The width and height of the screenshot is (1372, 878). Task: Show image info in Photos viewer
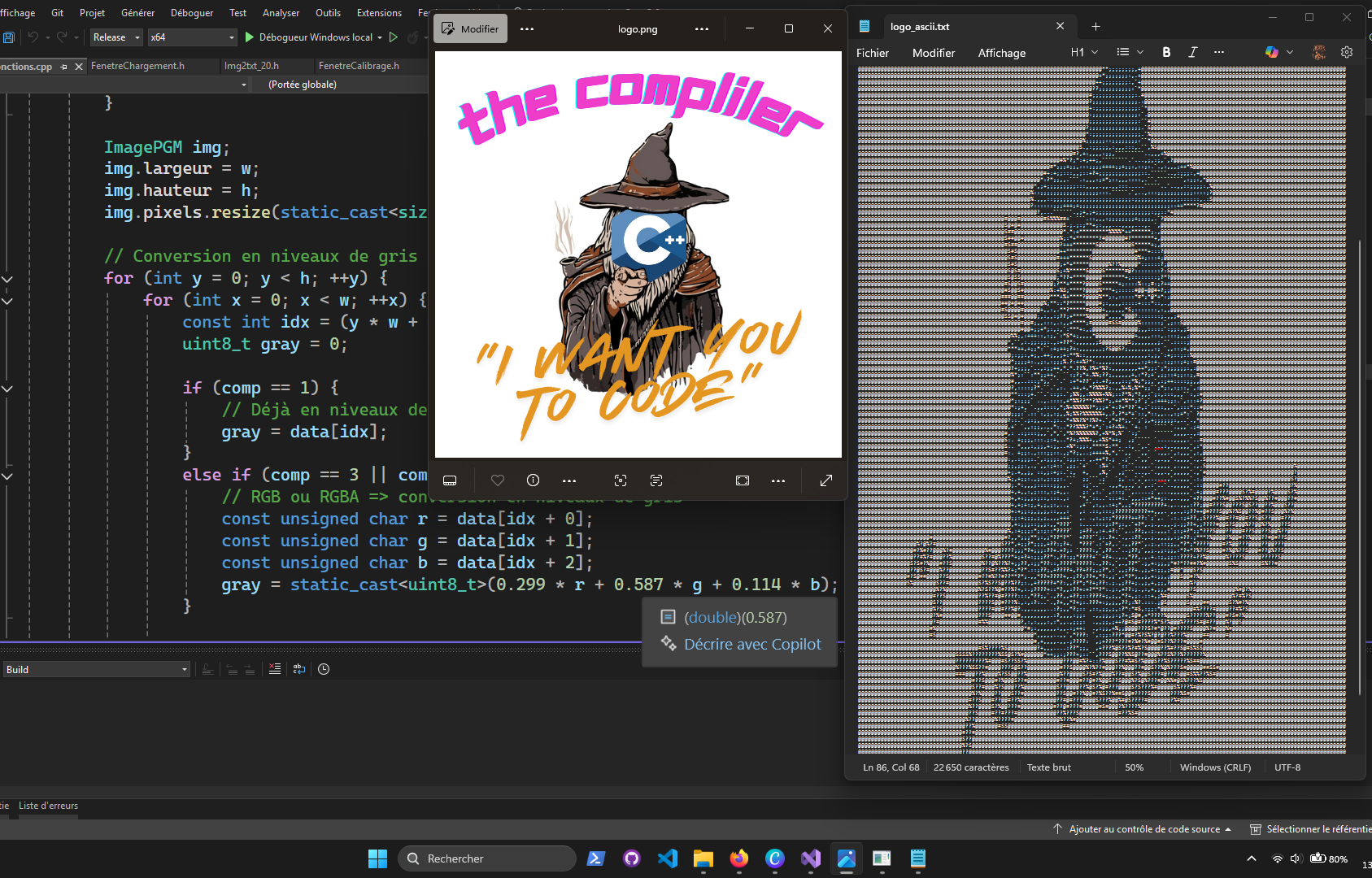[x=533, y=480]
